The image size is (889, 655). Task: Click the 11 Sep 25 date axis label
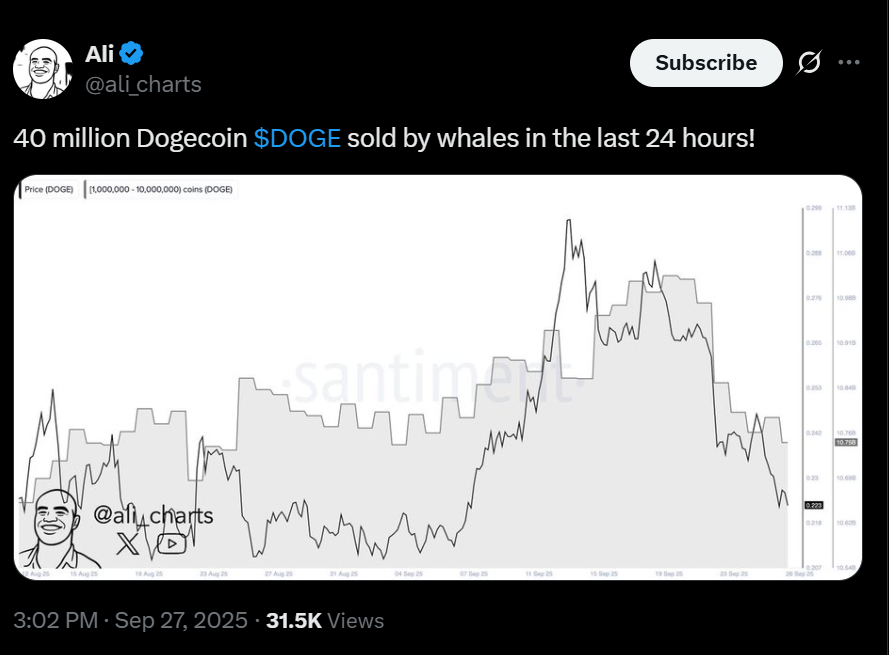click(537, 574)
